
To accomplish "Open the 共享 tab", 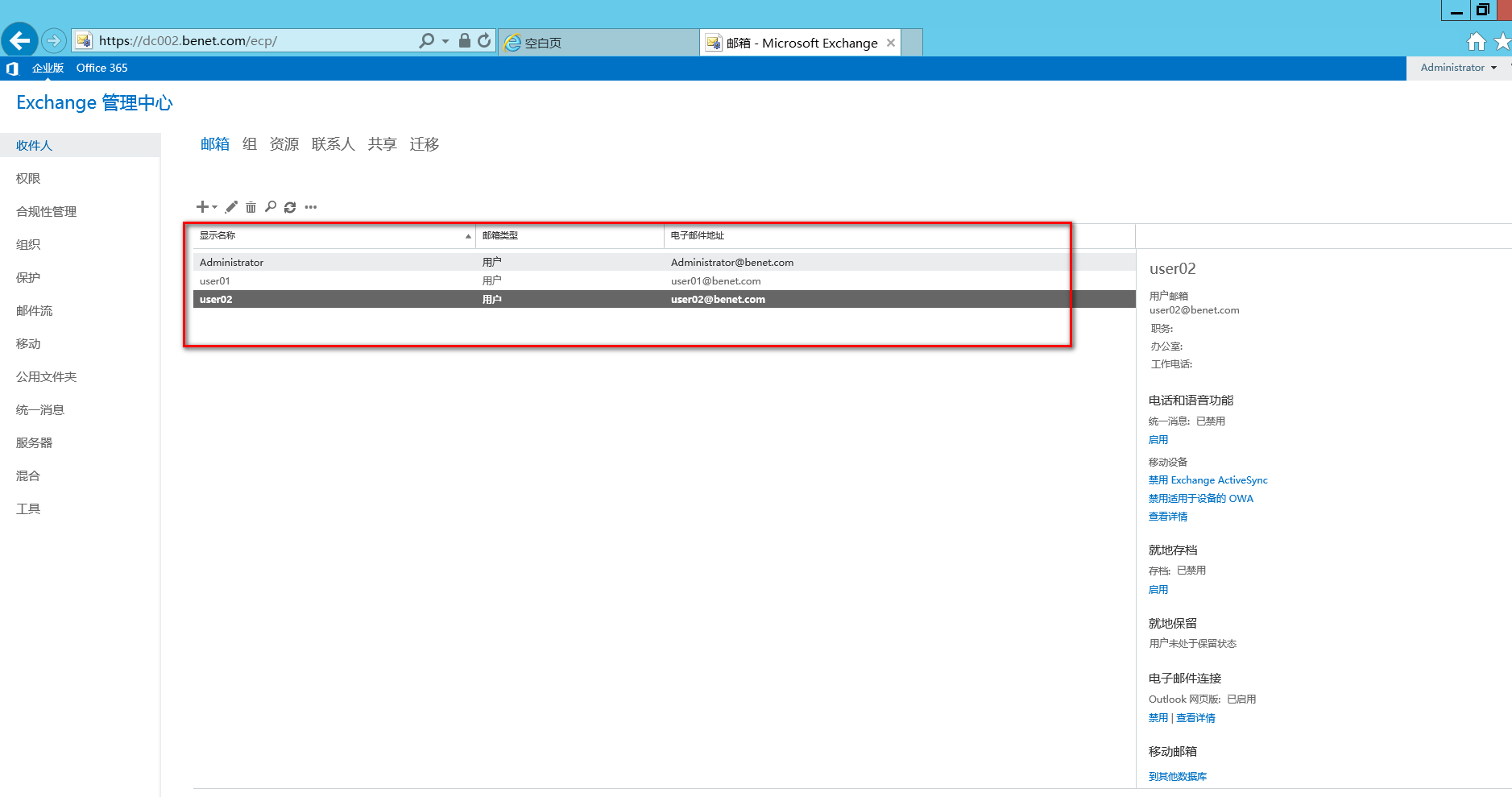I will [383, 144].
